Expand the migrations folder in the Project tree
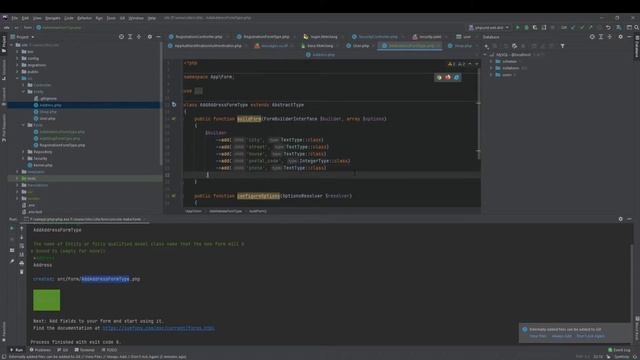Viewport: 640px width, 360px height. 18,65
